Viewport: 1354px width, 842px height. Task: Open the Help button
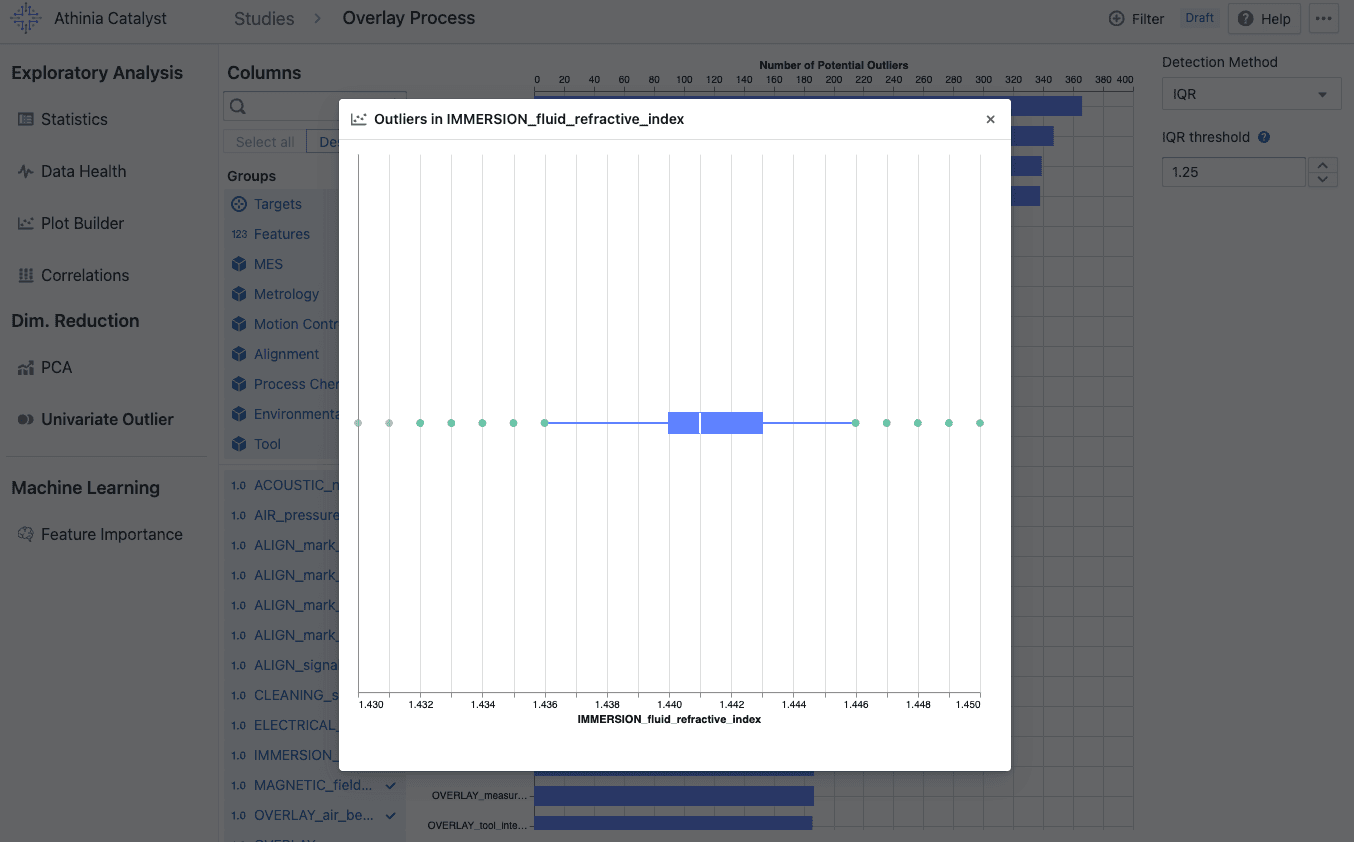[x=1264, y=18]
